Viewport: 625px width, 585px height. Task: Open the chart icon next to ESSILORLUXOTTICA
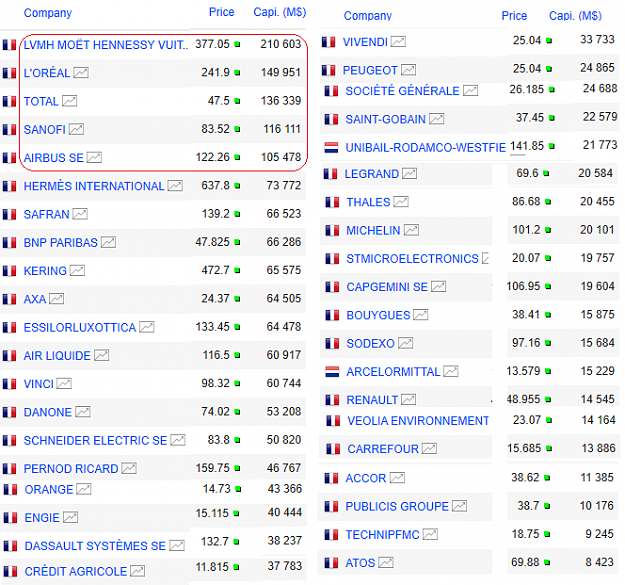147,328
